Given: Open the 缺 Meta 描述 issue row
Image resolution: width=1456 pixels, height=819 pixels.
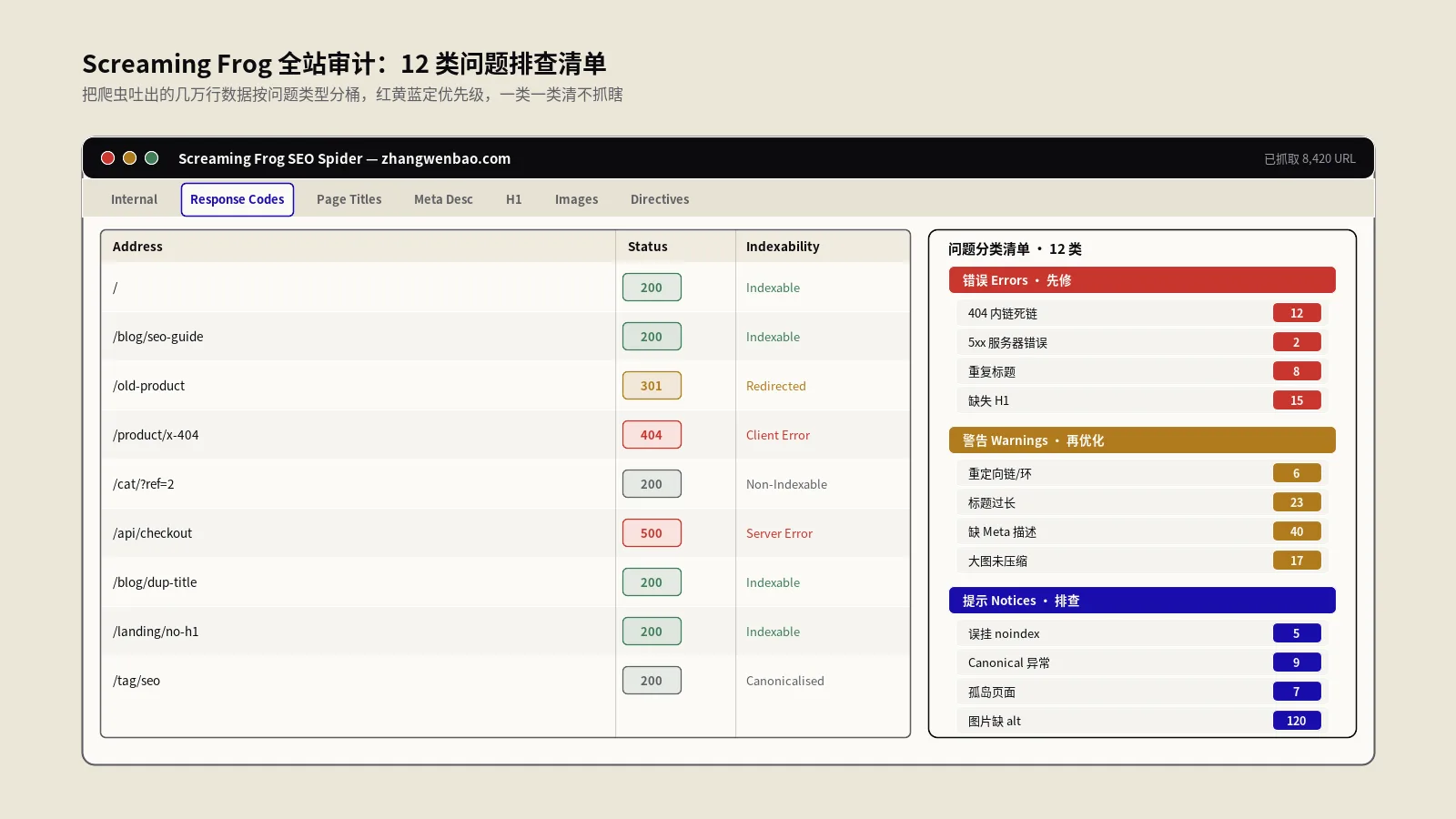Looking at the screenshot, I should (1142, 531).
